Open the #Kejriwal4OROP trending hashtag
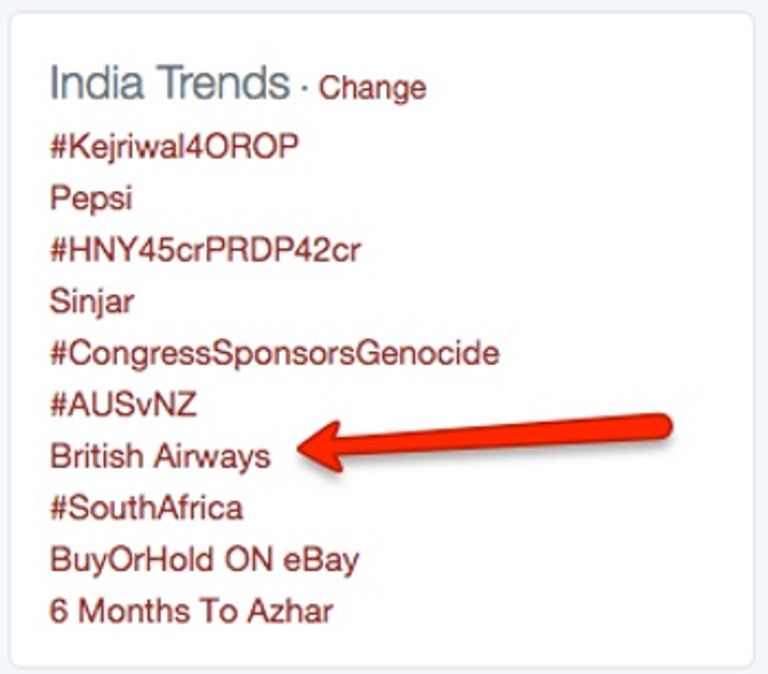768x674 pixels. click(x=174, y=146)
